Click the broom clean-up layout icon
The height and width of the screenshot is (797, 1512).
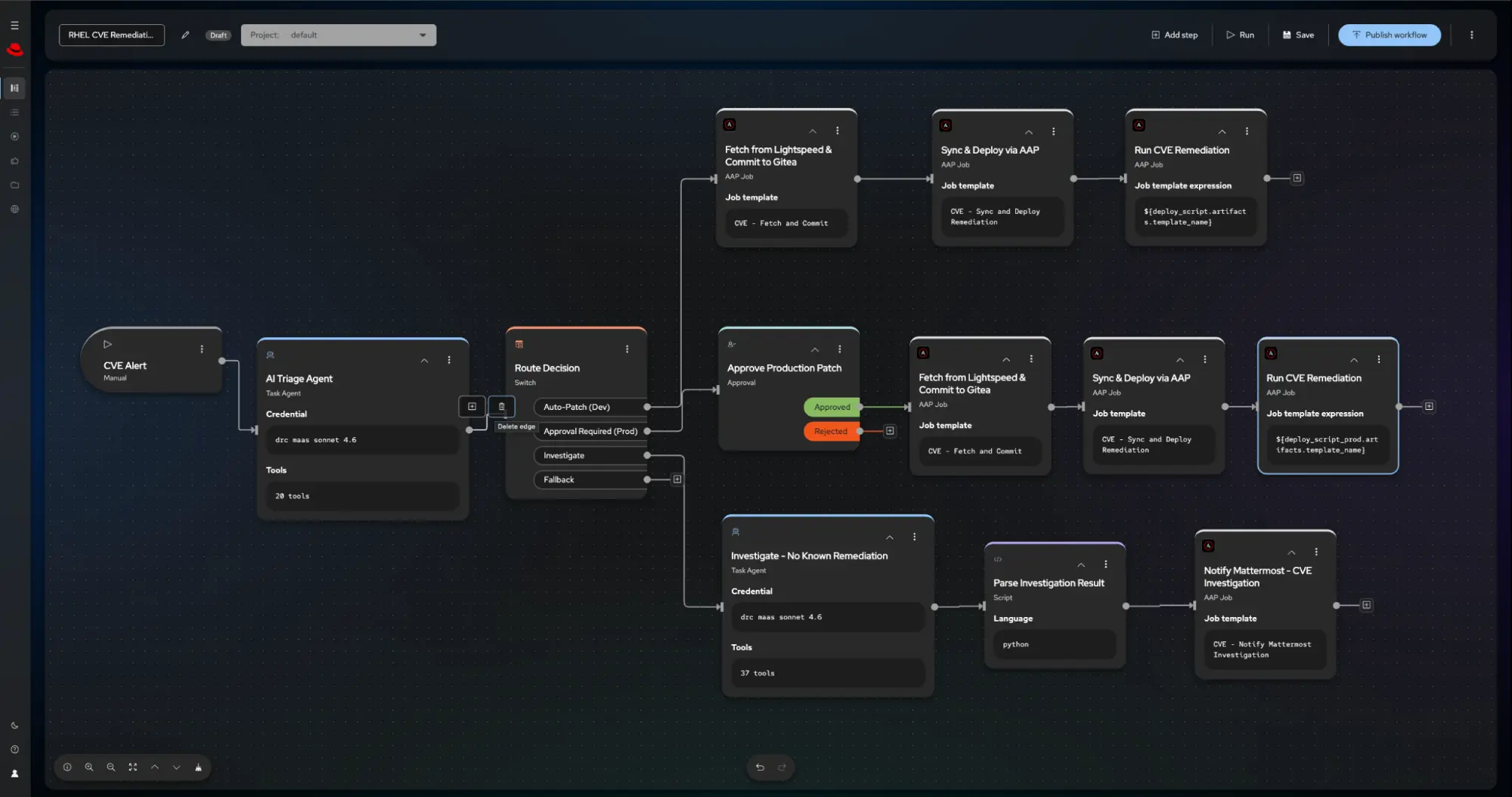(198, 767)
